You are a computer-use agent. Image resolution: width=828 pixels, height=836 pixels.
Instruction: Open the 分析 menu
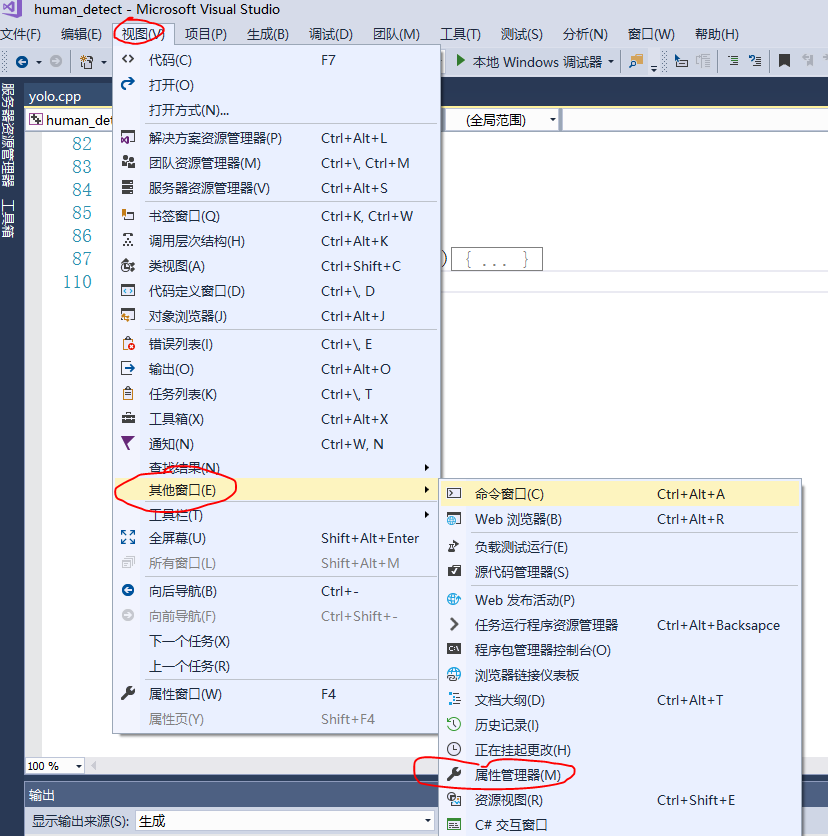585,35
